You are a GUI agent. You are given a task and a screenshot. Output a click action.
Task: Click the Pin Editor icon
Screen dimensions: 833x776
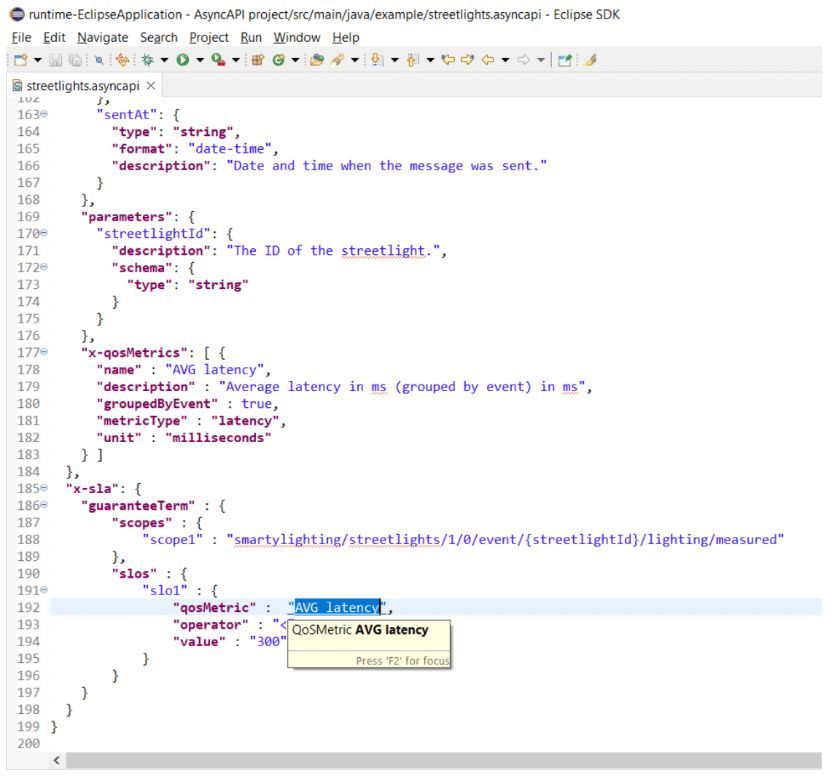pyautogui.click(x=565, y=60)
